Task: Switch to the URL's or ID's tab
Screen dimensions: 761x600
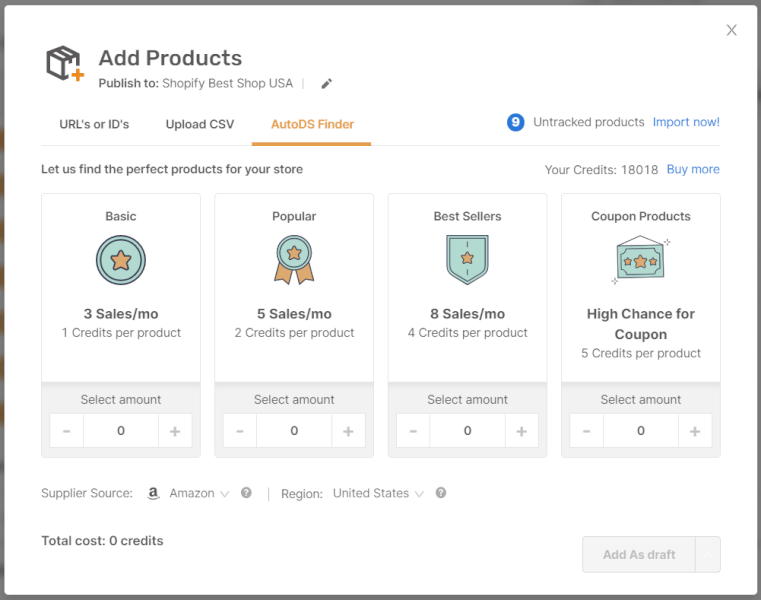Action: point(94,124)
